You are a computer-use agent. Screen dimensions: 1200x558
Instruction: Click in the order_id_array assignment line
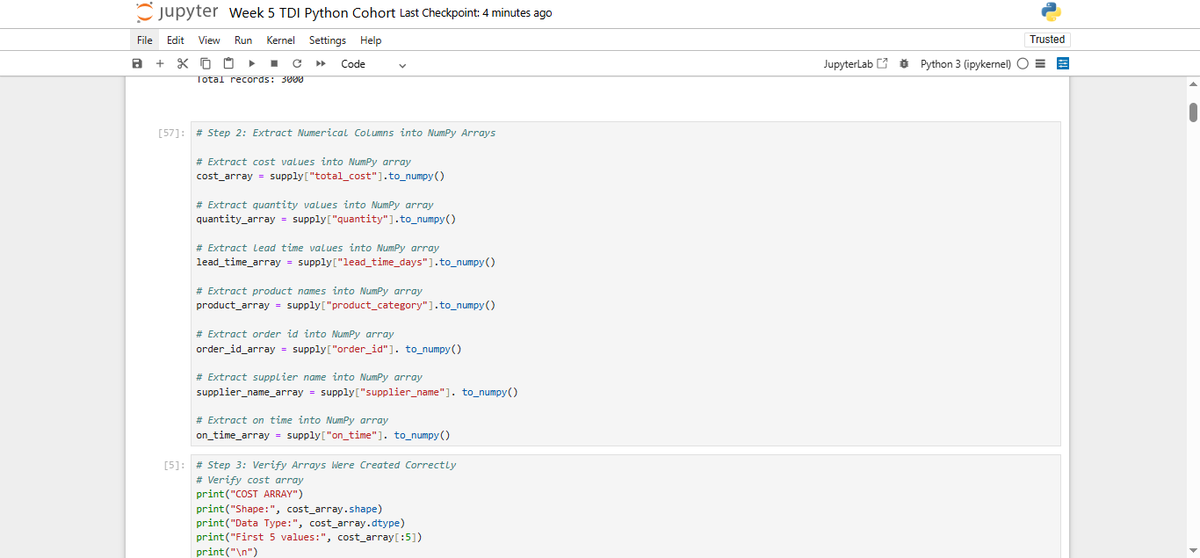pos(329,349)
